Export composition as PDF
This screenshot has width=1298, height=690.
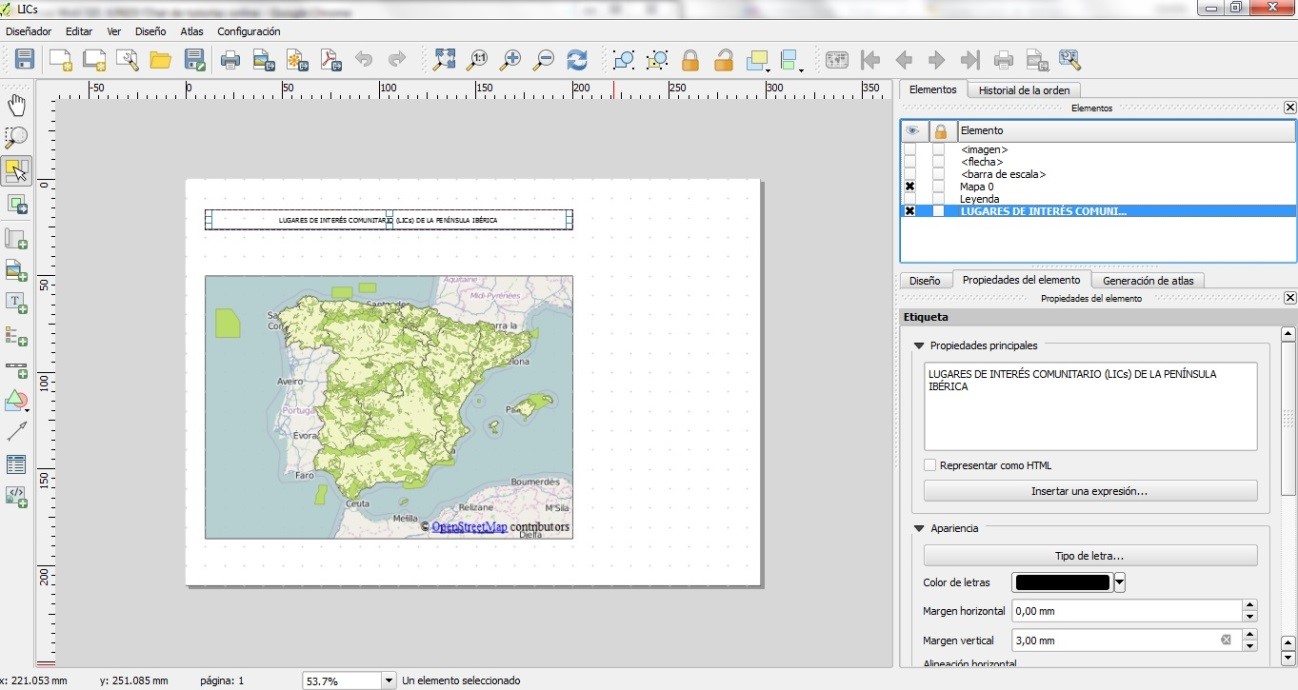(x=331, y=60)
